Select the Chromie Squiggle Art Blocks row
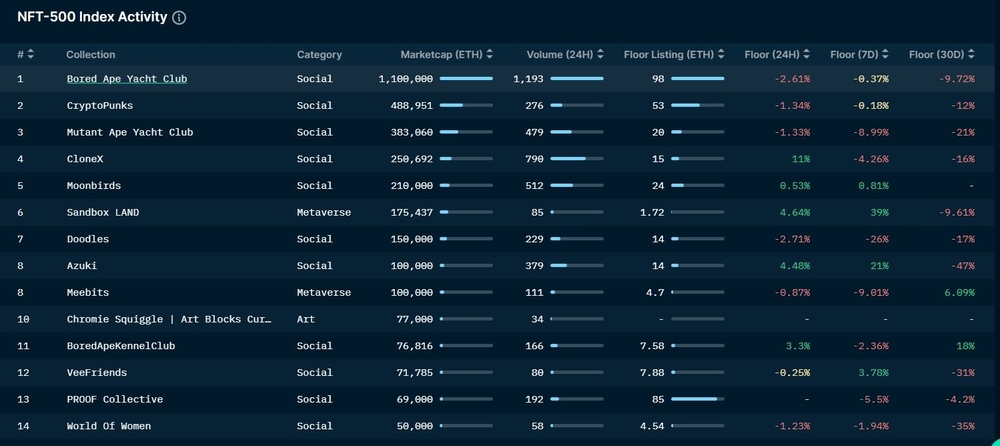Image resolution: width=1000 pixels, height=446 pixels. click(500, 319)
